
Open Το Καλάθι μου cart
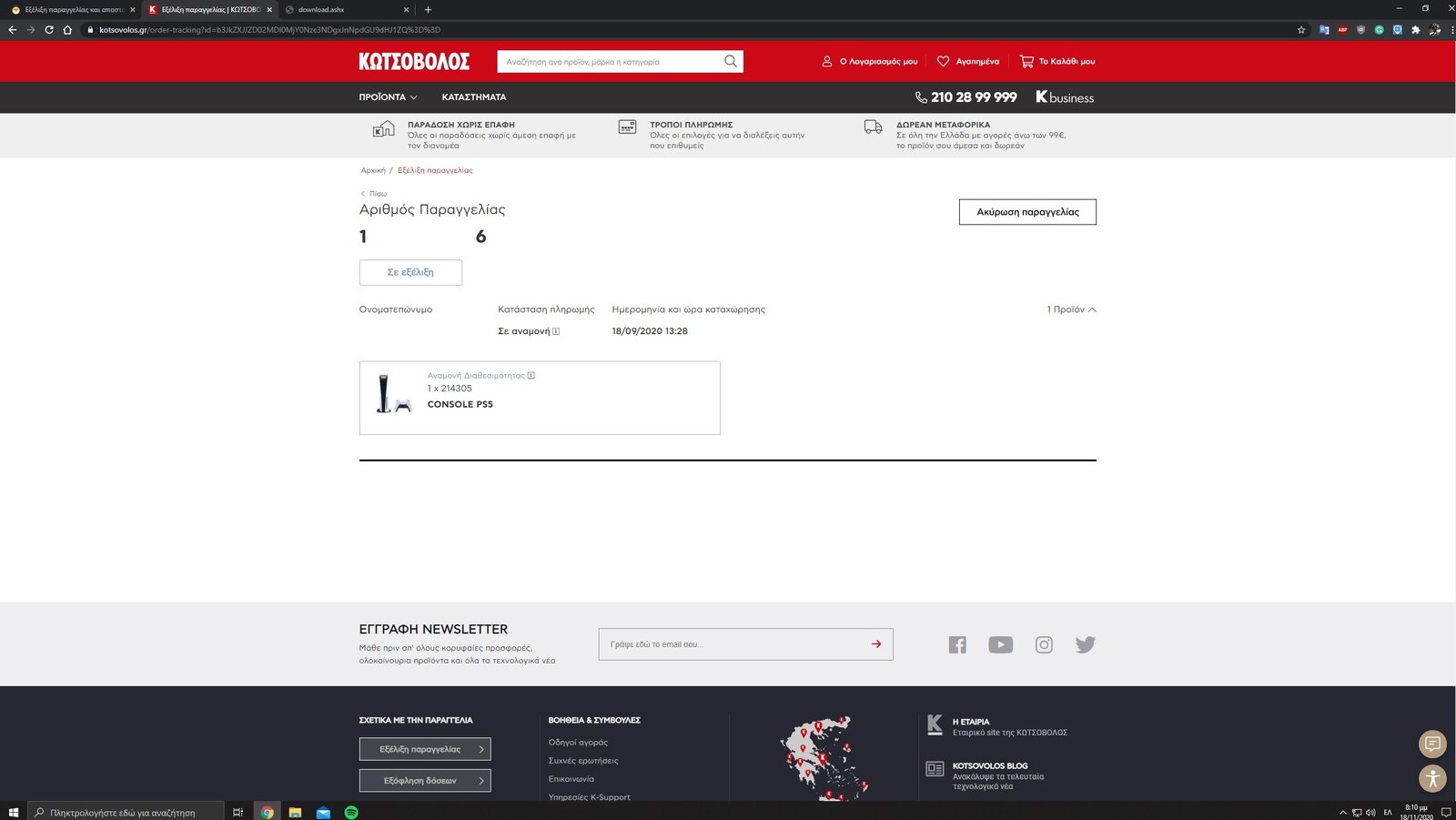(1057, 61)
